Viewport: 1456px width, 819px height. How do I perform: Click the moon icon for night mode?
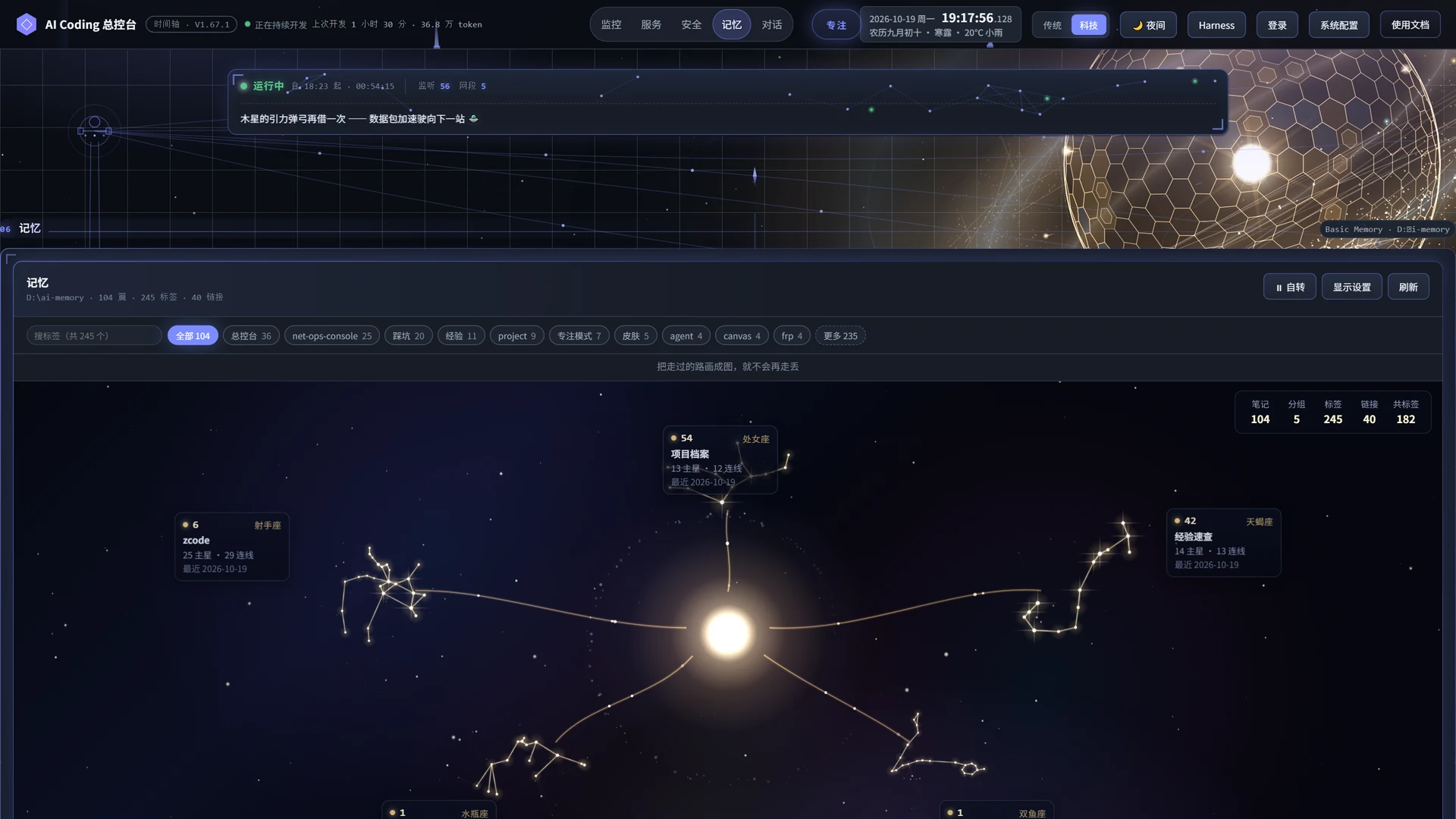[1137, 25]
